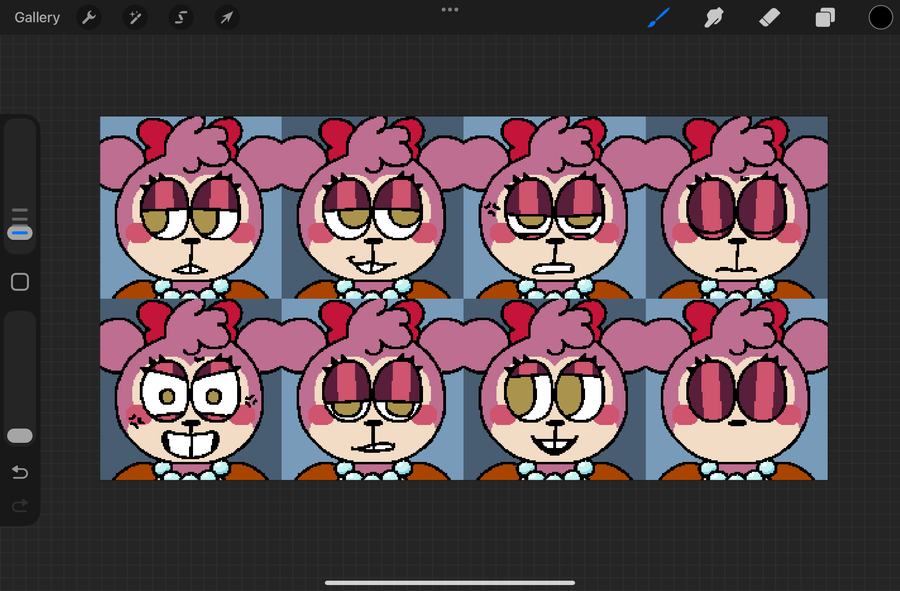This screenshot has height=591, width=900.
Task: Select the Eraser tool
Action: 769,18
